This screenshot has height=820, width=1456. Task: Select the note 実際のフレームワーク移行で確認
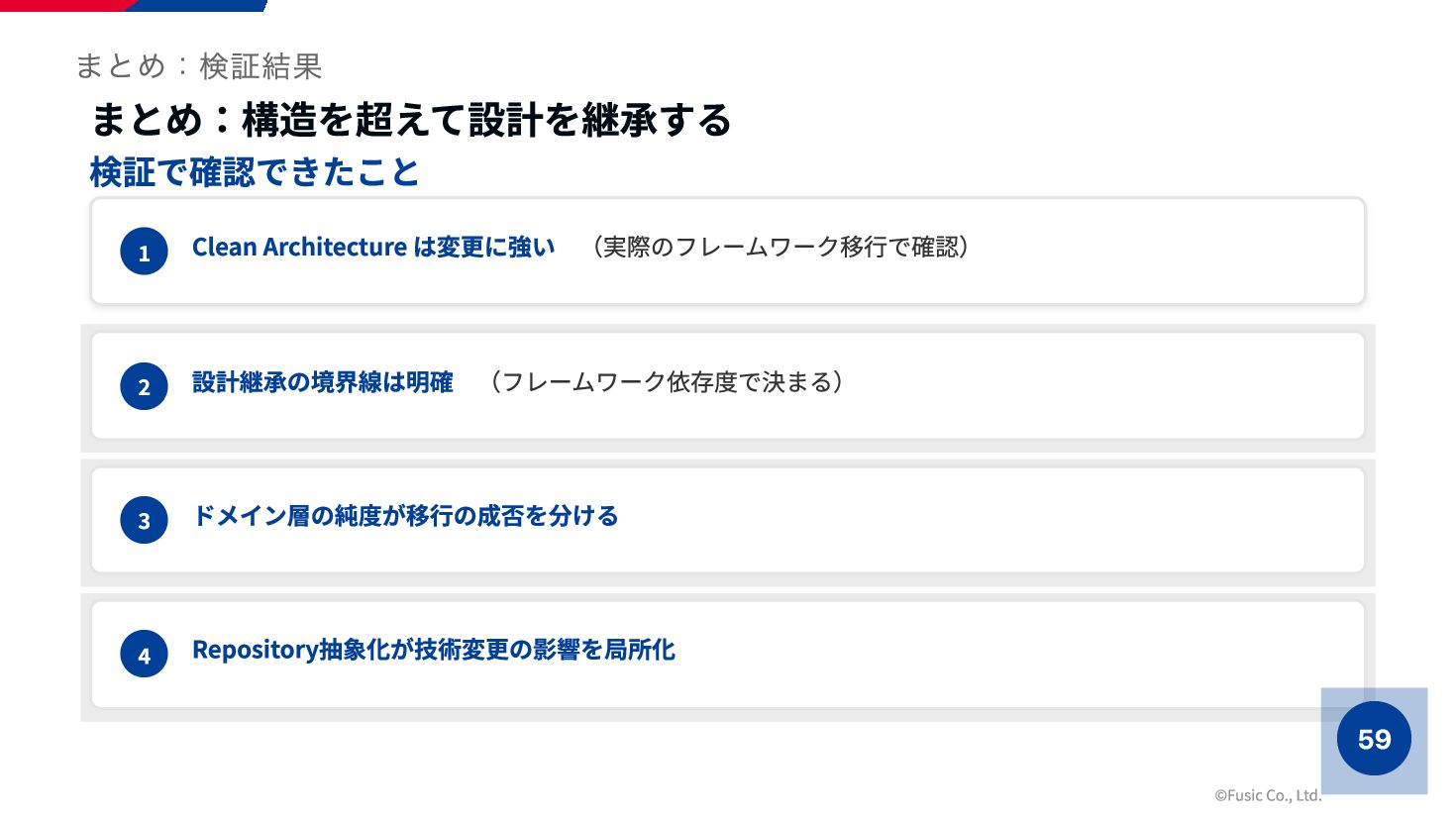point(780,247)
